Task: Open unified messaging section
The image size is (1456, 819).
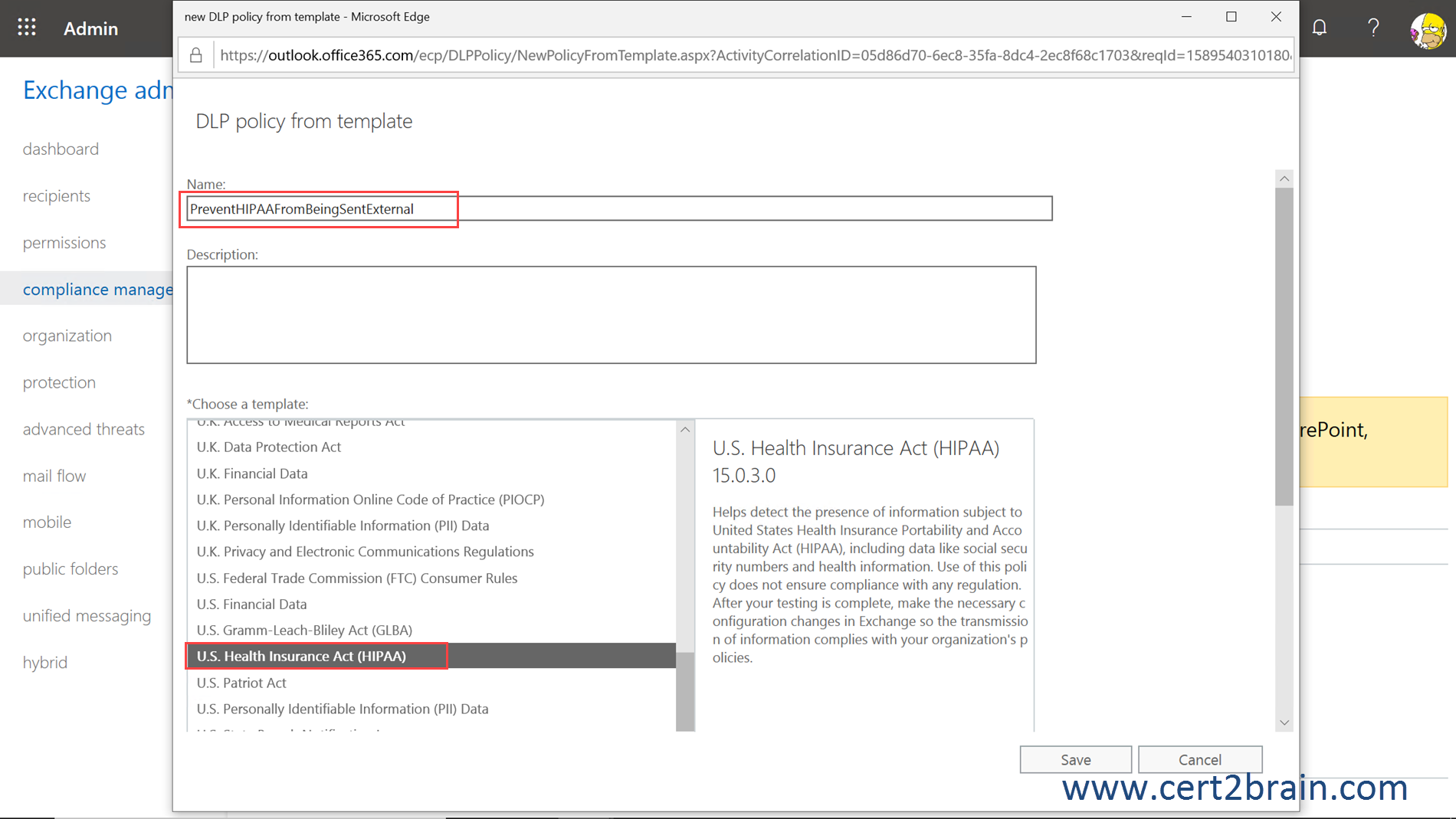Action: click(x=87, y=615)
